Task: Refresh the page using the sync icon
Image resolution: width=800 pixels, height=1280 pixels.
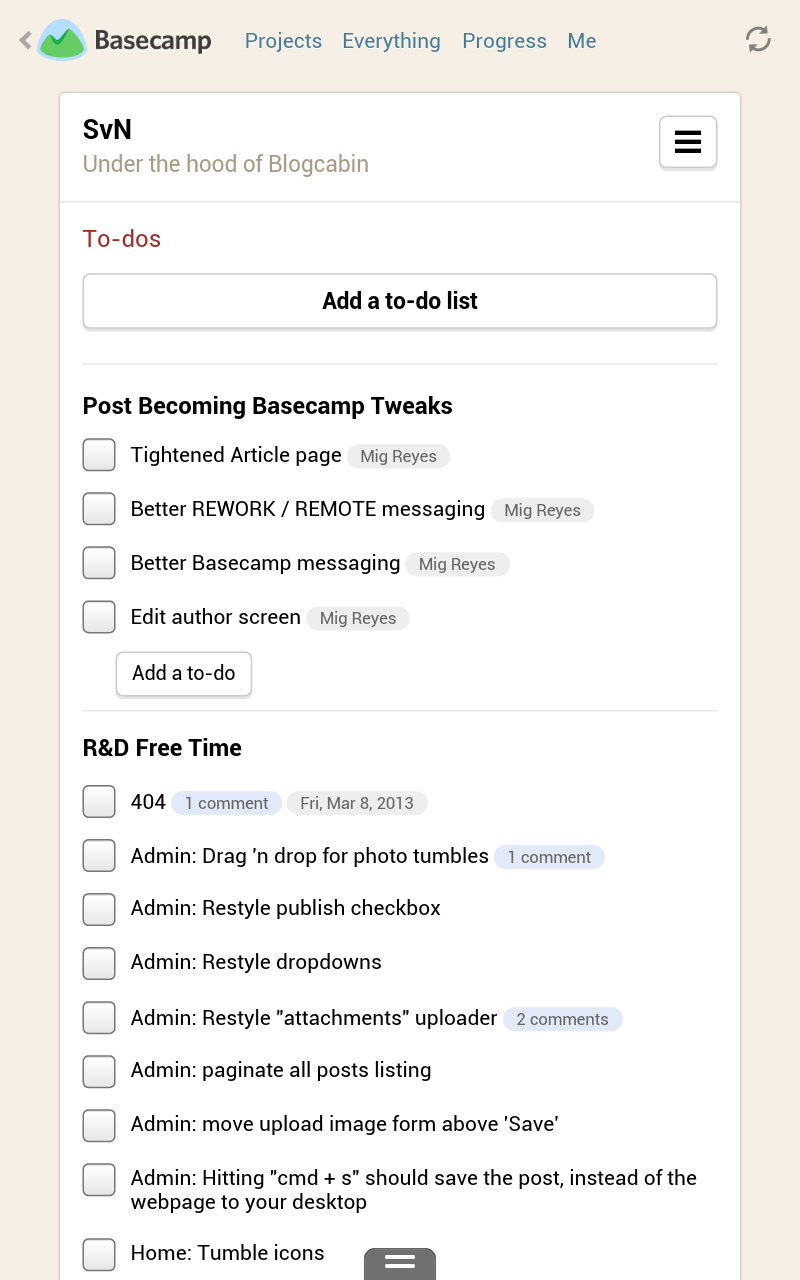Action: [x=757, y=39]
